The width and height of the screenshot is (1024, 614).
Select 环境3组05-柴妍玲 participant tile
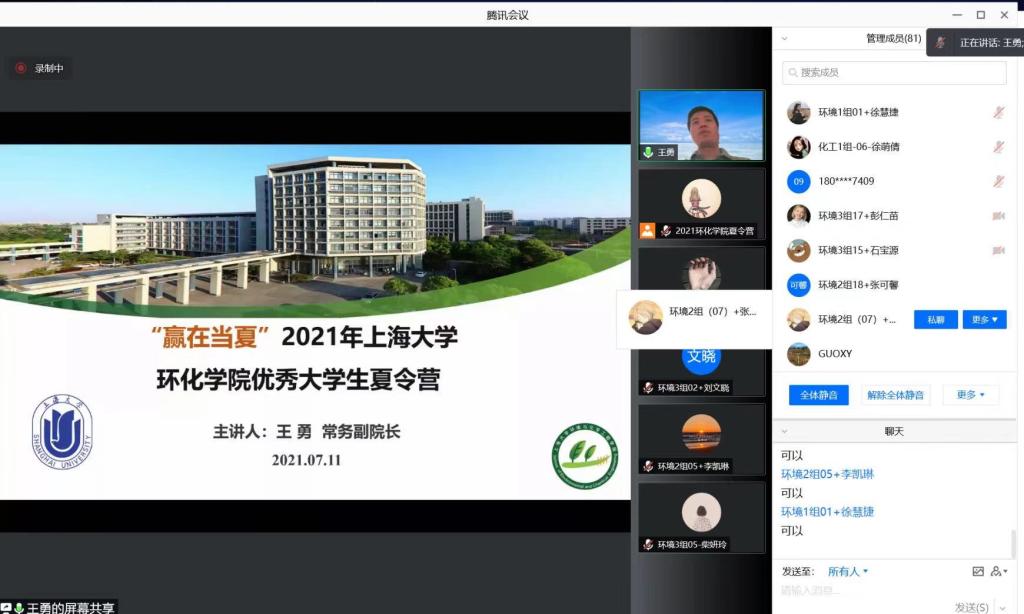(x=701, y=518)
